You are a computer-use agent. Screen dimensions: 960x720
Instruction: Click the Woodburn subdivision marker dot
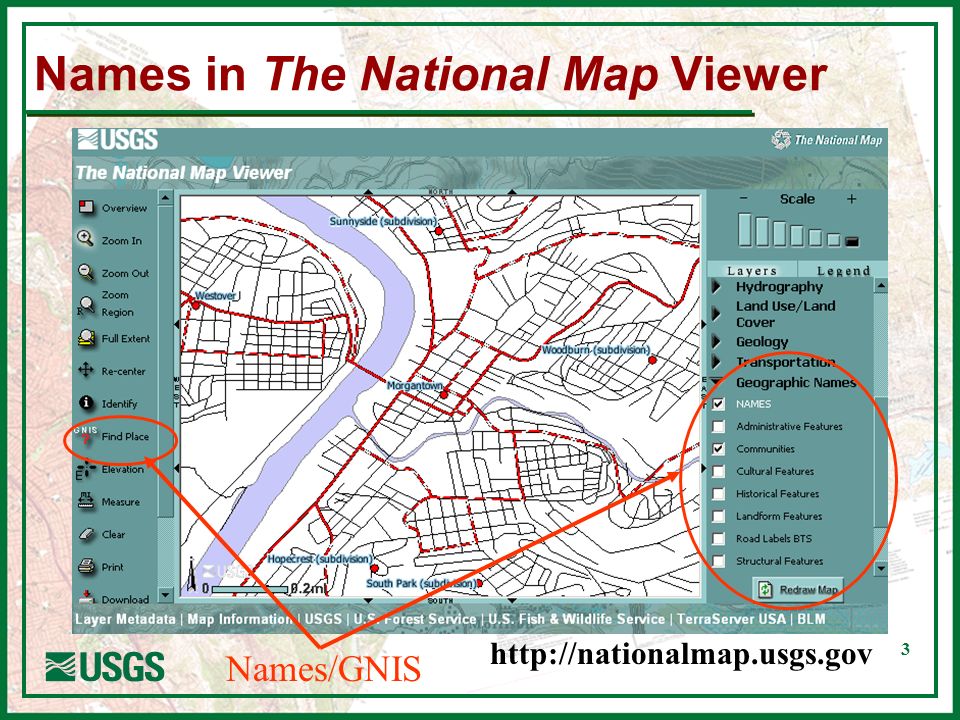(653, 360)
